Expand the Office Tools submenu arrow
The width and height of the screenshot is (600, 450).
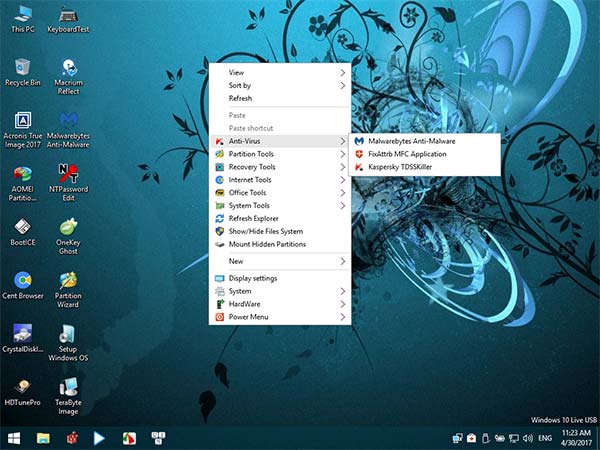point(342,193)
